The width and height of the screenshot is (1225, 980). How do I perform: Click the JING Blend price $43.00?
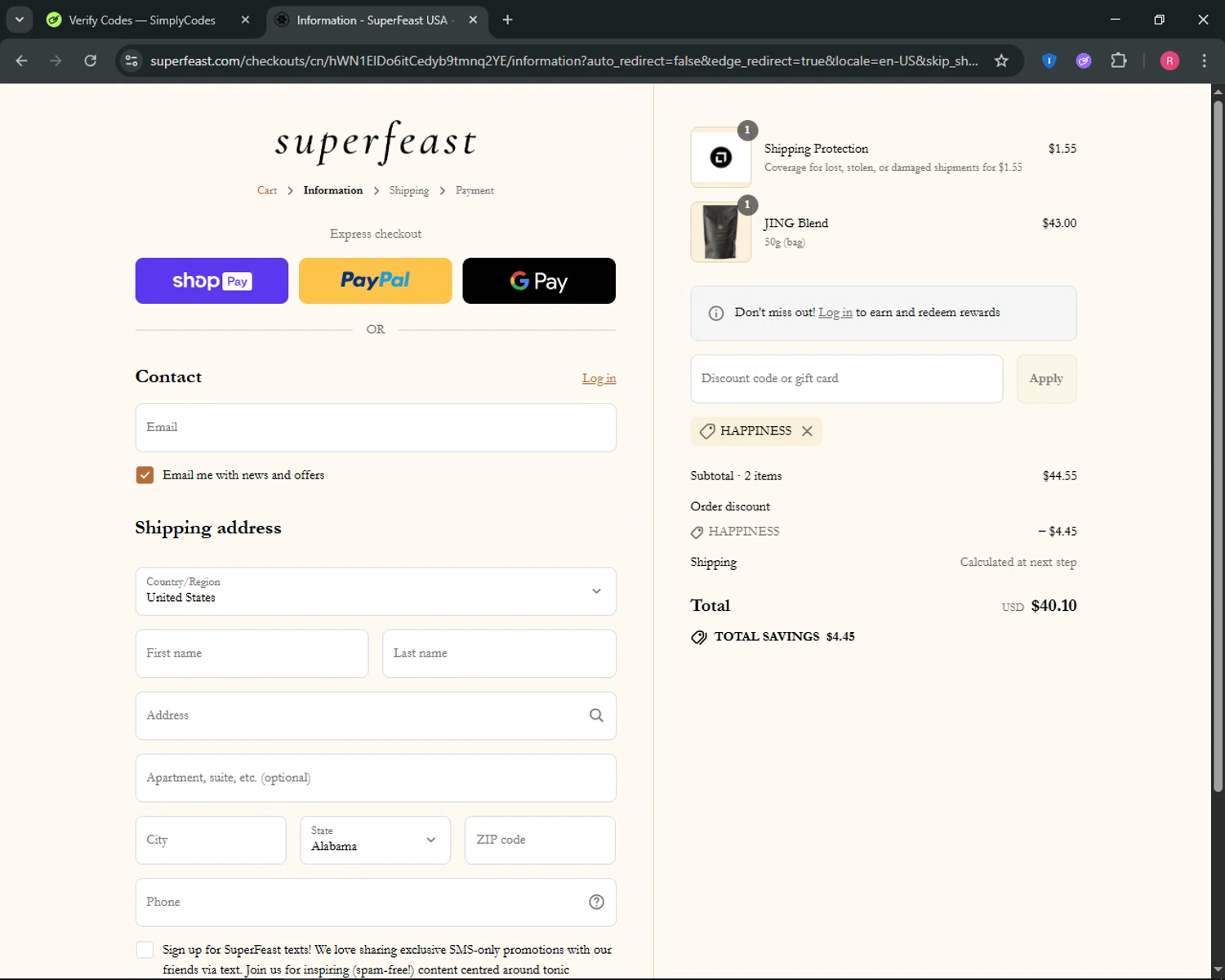[1059, 223]
